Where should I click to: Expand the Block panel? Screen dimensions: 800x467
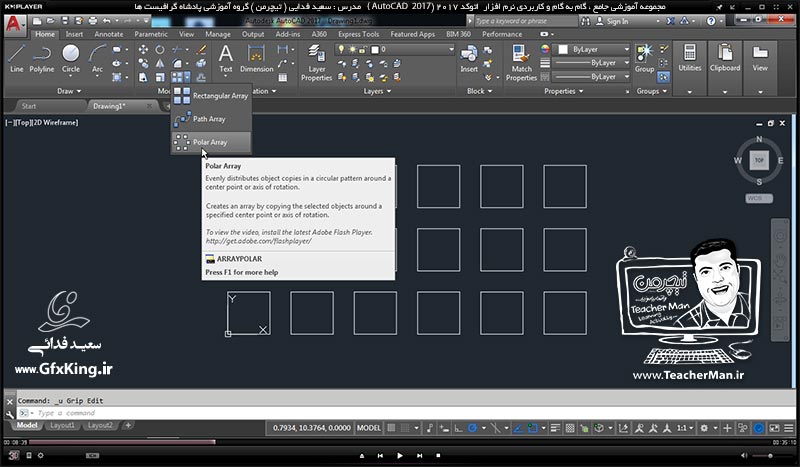tap(480, 91)
